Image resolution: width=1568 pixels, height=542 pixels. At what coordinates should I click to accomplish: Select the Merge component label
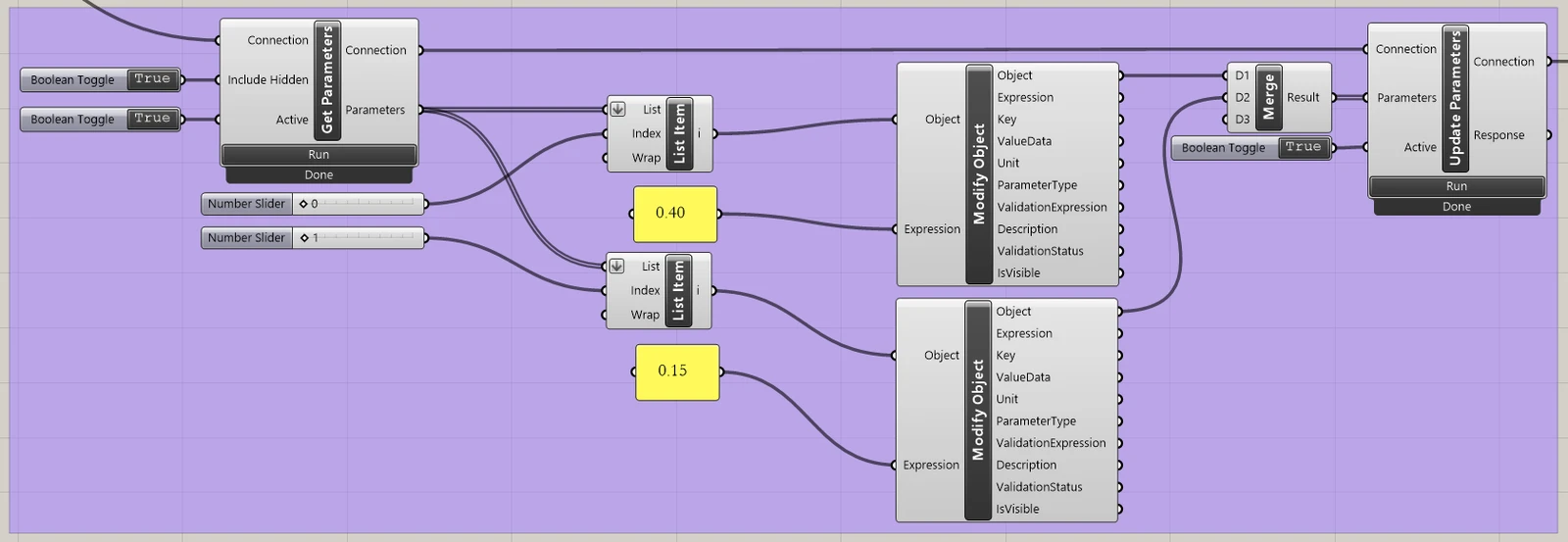pyautogui.click(x=1269, y=97)
